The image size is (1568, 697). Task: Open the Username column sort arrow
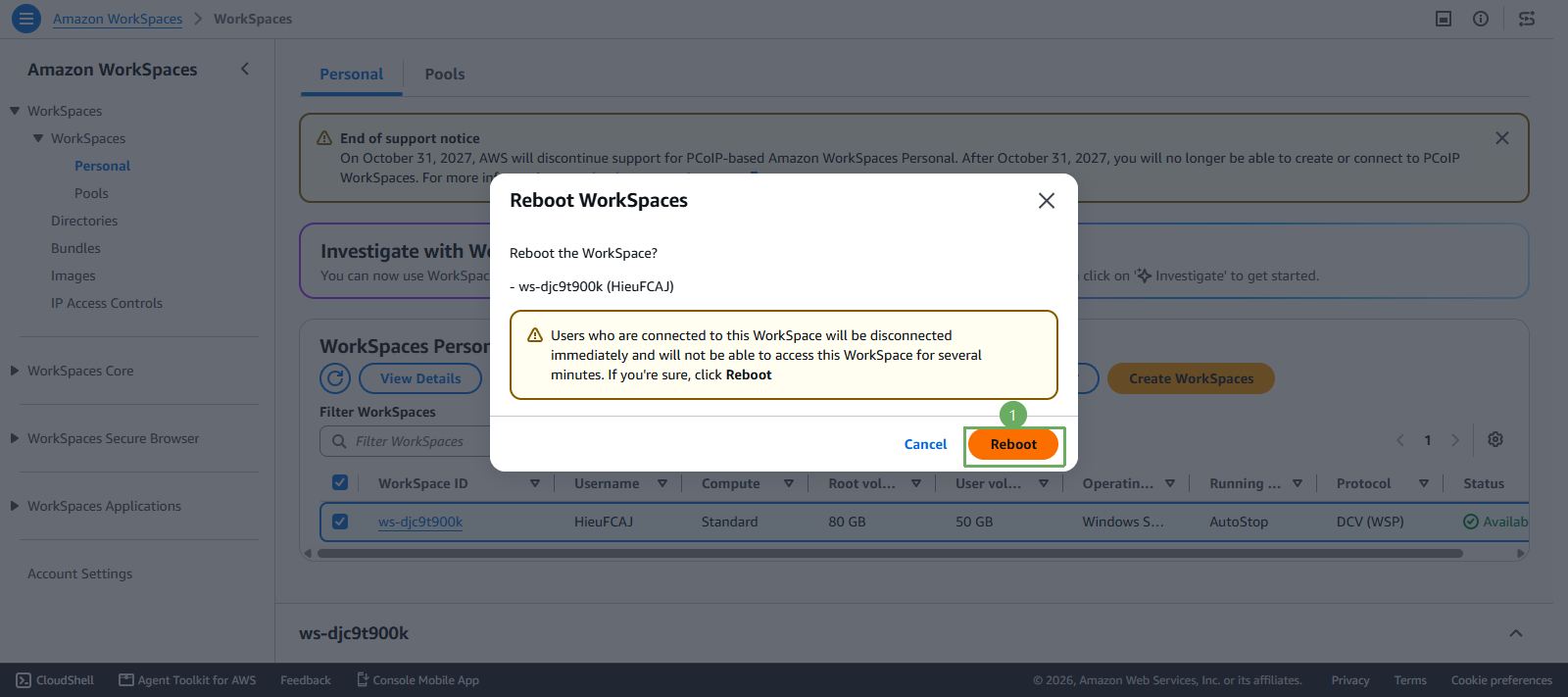point(662,483)
